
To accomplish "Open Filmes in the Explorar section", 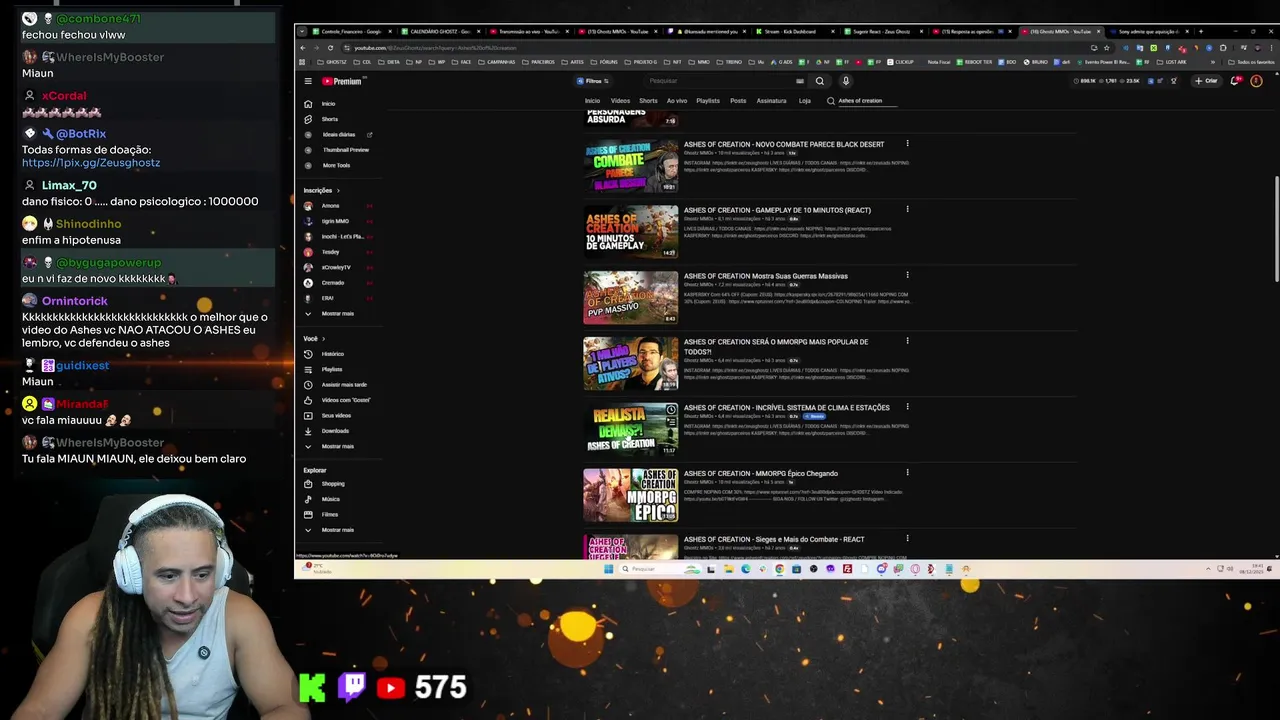I will (x=329, y=514).
